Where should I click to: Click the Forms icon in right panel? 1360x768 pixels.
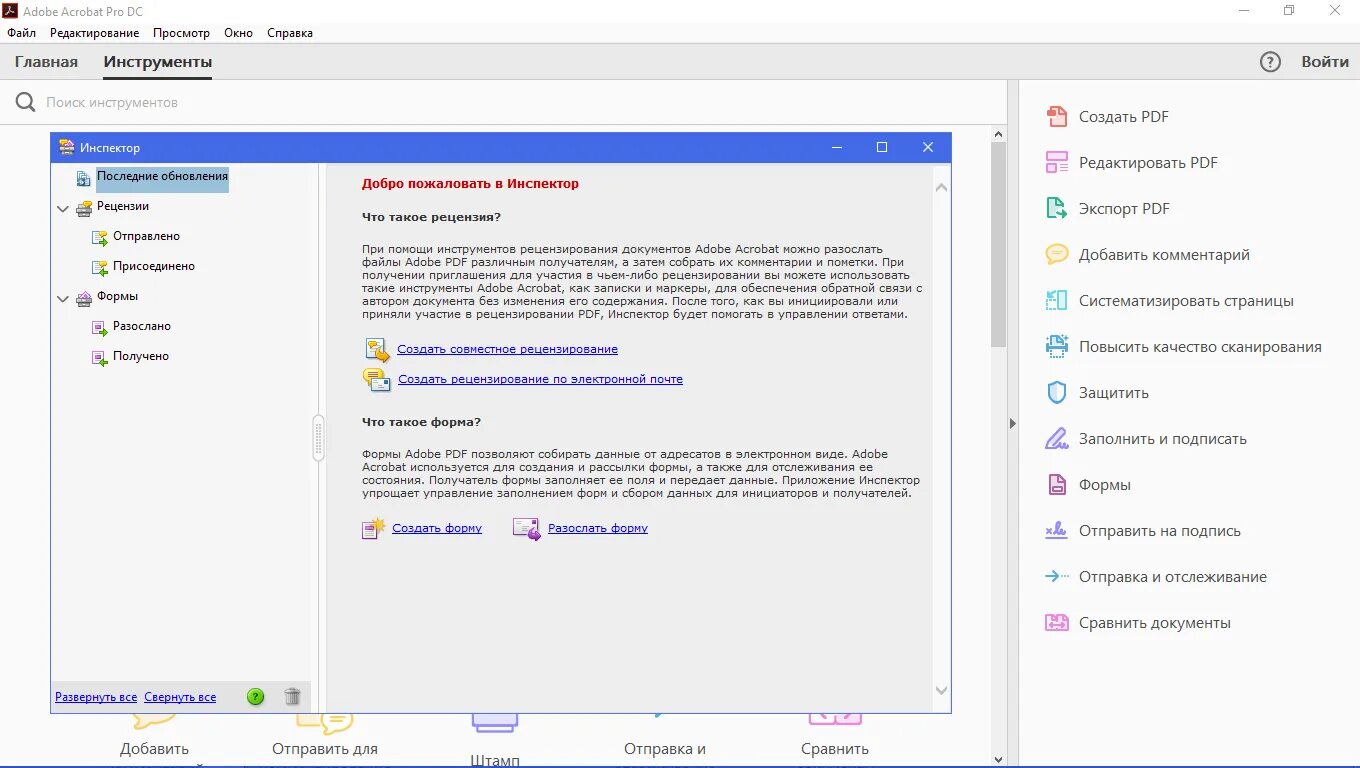tap(1056, 485)
